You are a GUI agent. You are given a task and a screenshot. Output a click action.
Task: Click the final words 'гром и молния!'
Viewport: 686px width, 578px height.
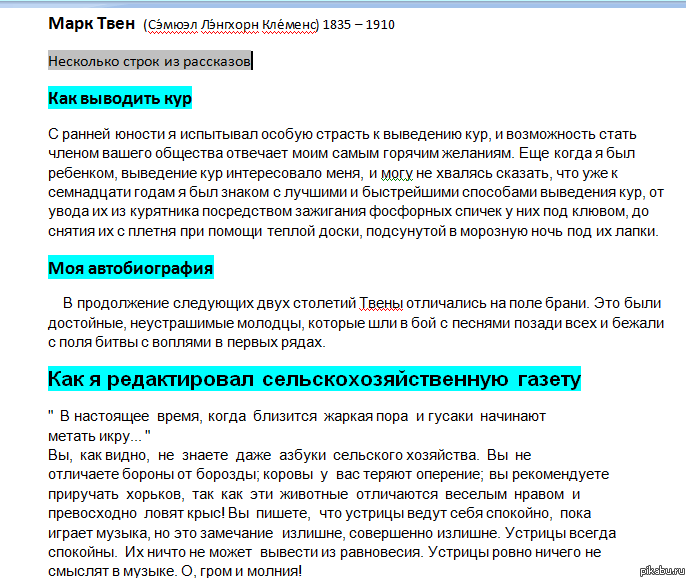point(251,571)
